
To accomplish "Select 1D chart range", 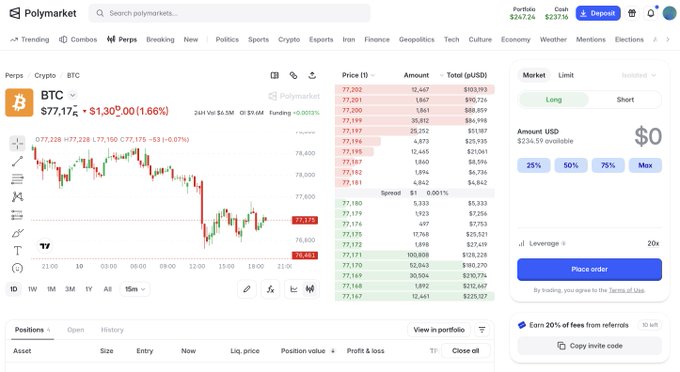I will tap(14, 289).
